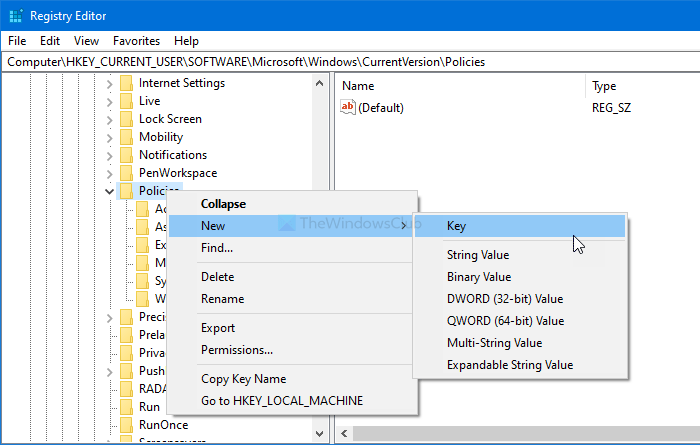Click the Registry Editor app icon in title bar
The image size is (700, 445).
[15, 15]
